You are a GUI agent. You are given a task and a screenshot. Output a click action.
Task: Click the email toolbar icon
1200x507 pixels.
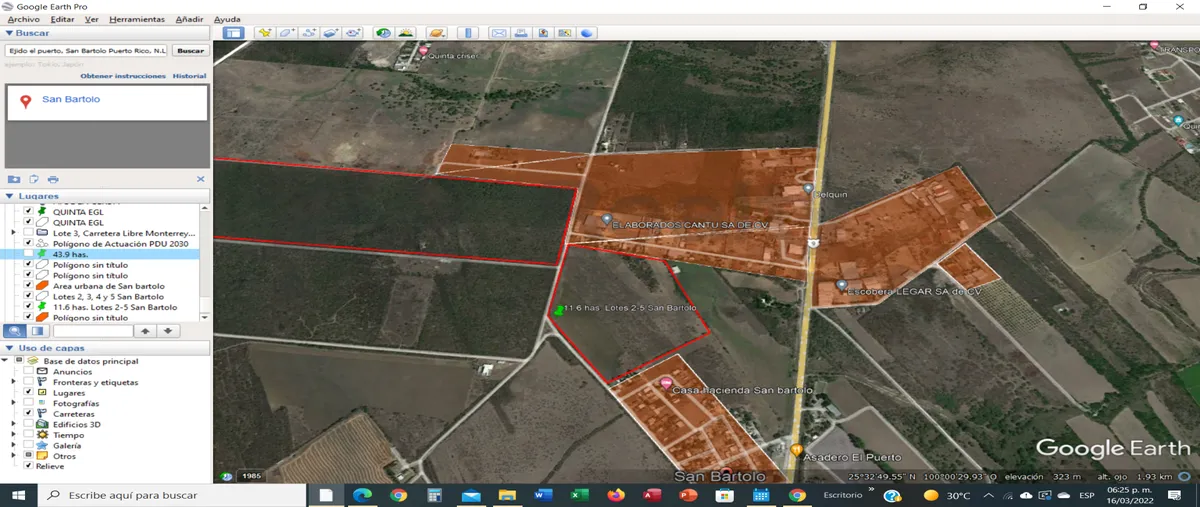tap(498, 33)
